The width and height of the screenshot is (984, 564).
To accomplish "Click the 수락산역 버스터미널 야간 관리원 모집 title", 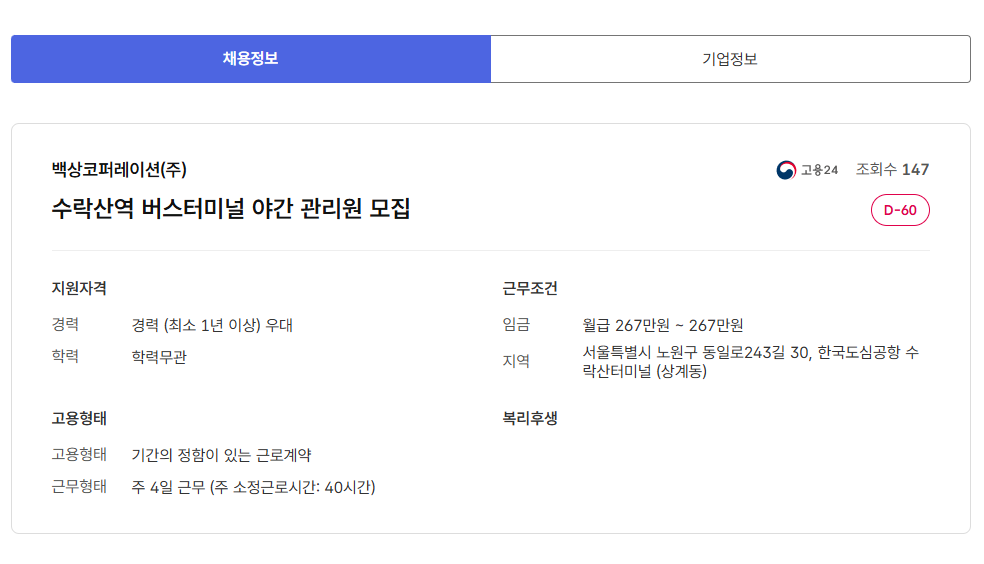I will pos(231,209).
